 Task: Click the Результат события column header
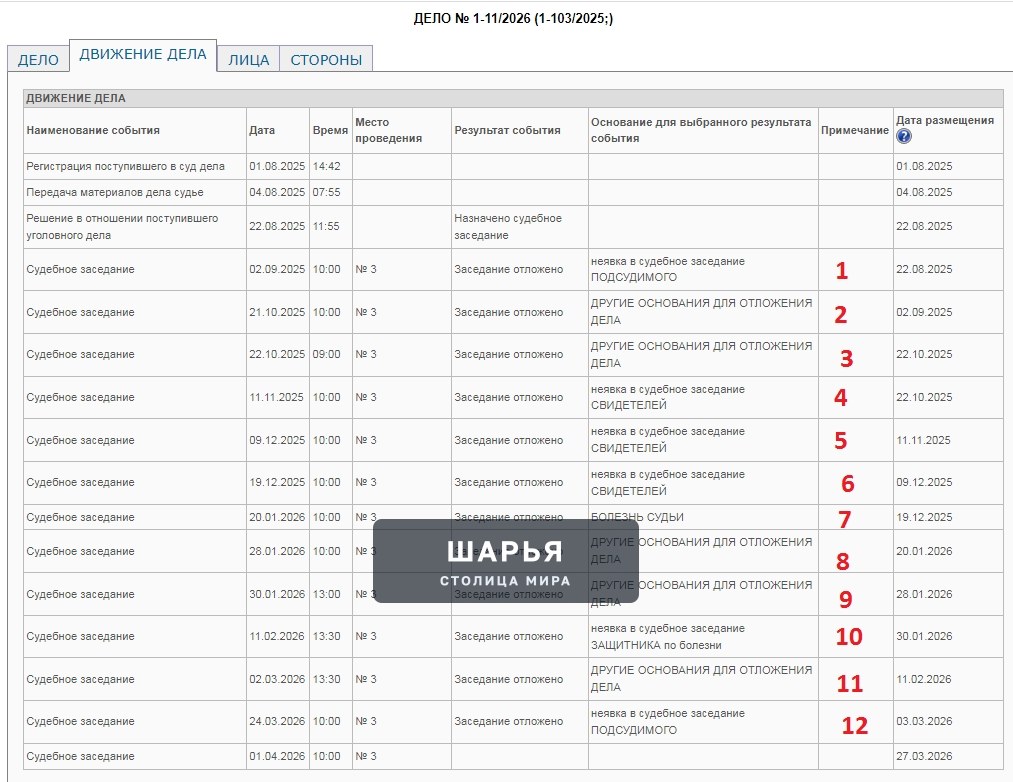tap(507, 130)
